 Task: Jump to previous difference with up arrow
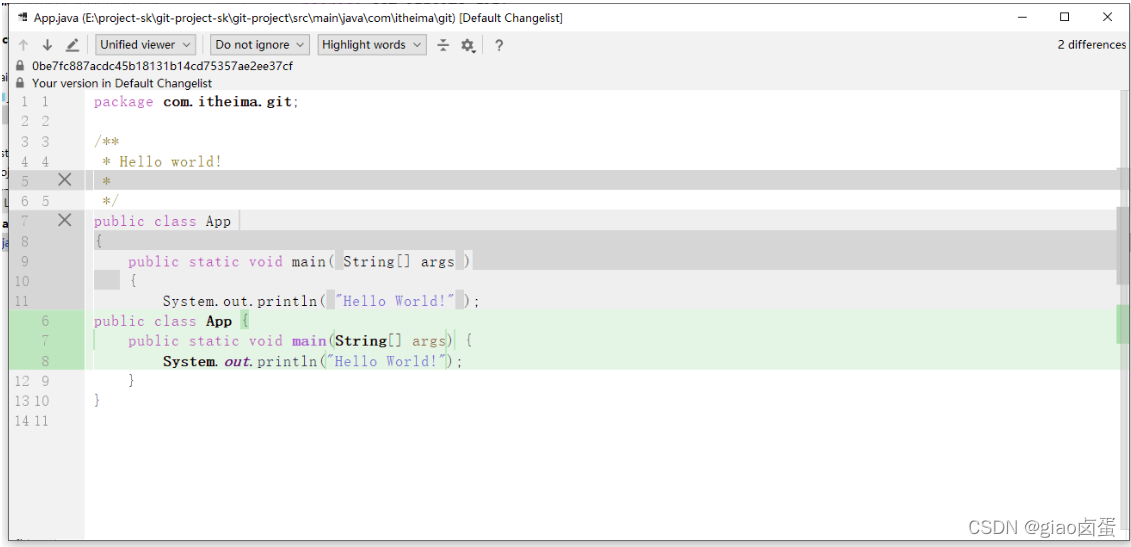click(x=24, y=45)
